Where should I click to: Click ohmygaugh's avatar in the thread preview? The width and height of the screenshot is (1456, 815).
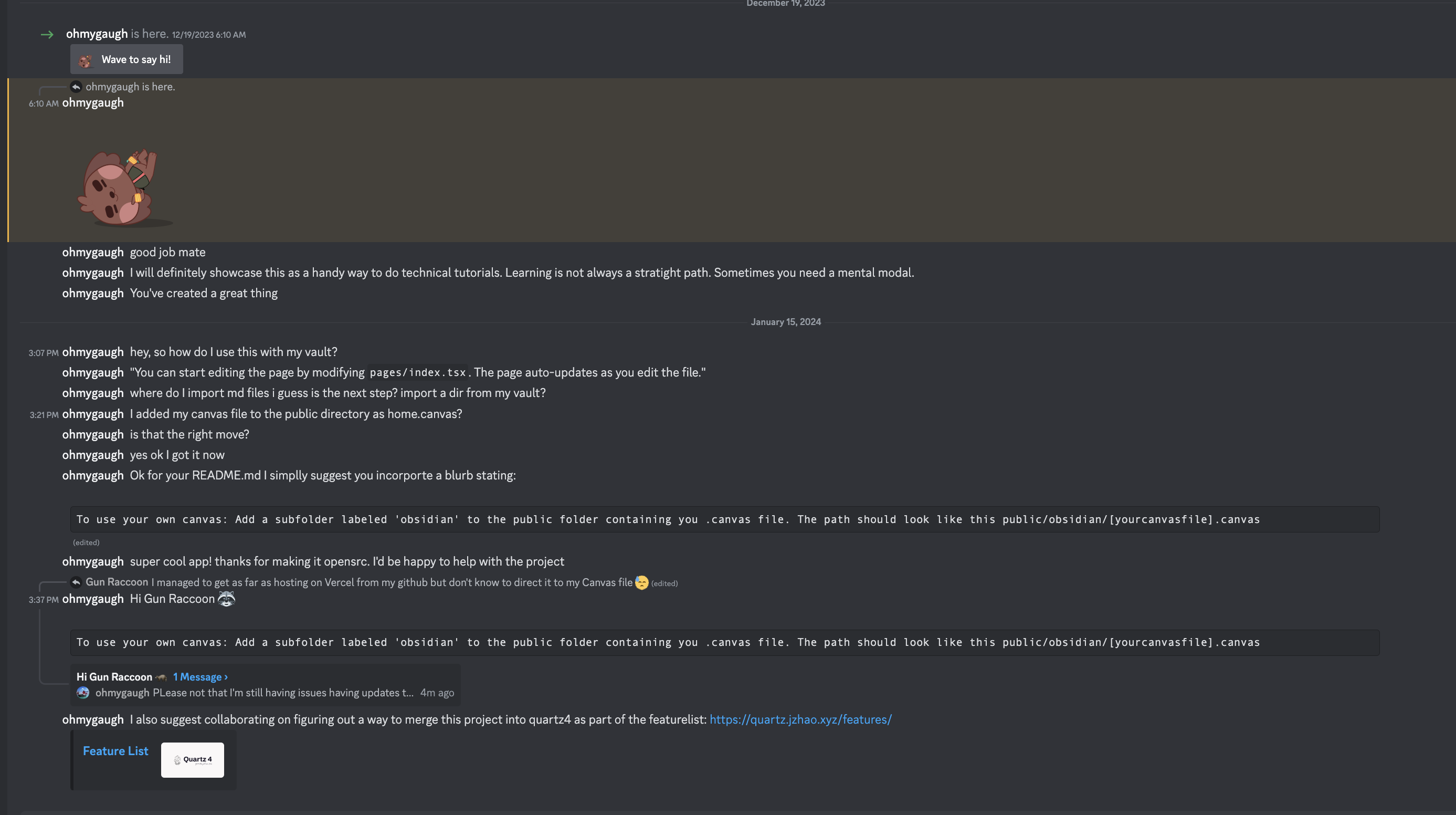(x=83, y=693)
